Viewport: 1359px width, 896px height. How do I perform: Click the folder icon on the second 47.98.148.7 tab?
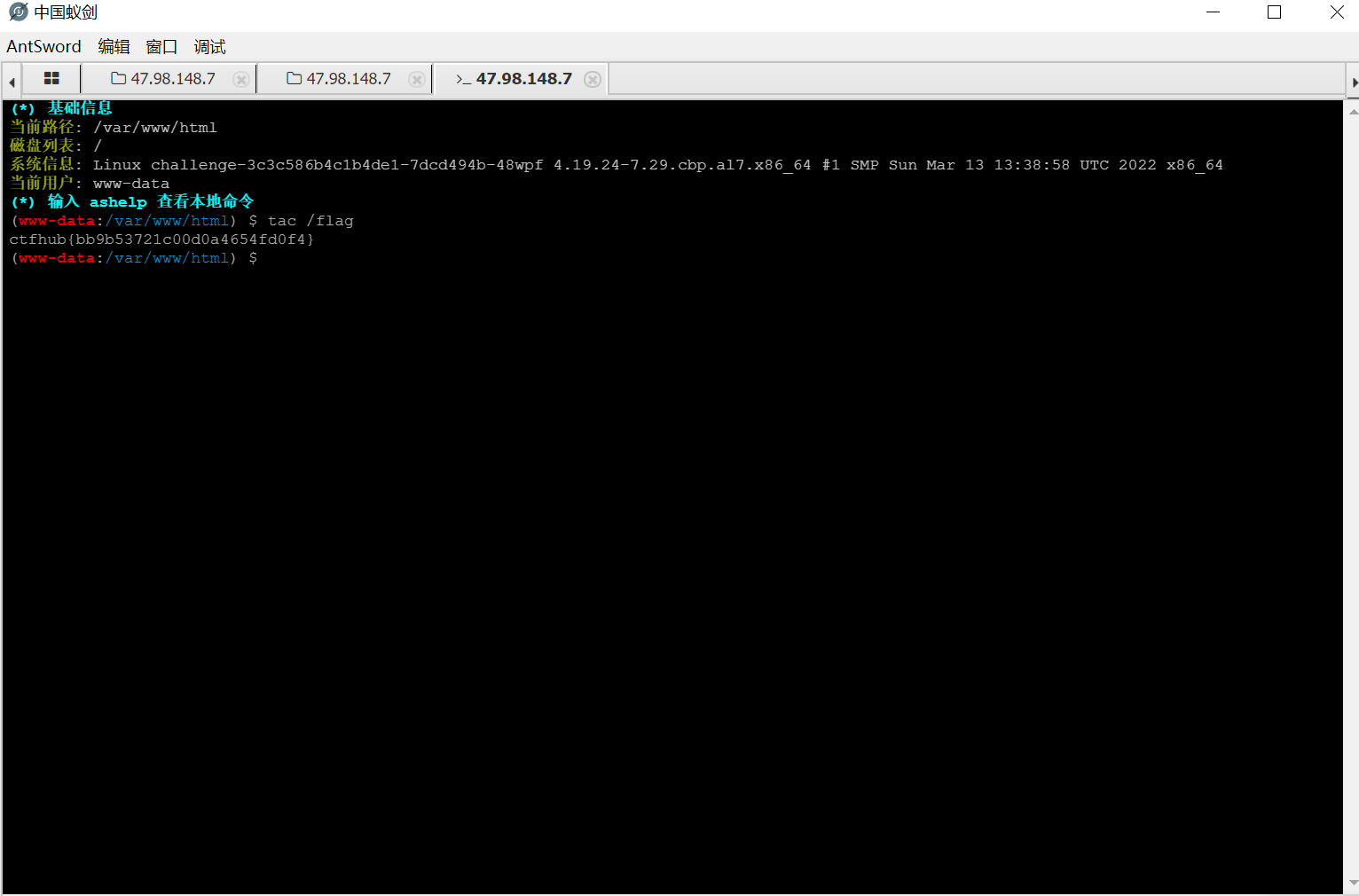[294, 78]
